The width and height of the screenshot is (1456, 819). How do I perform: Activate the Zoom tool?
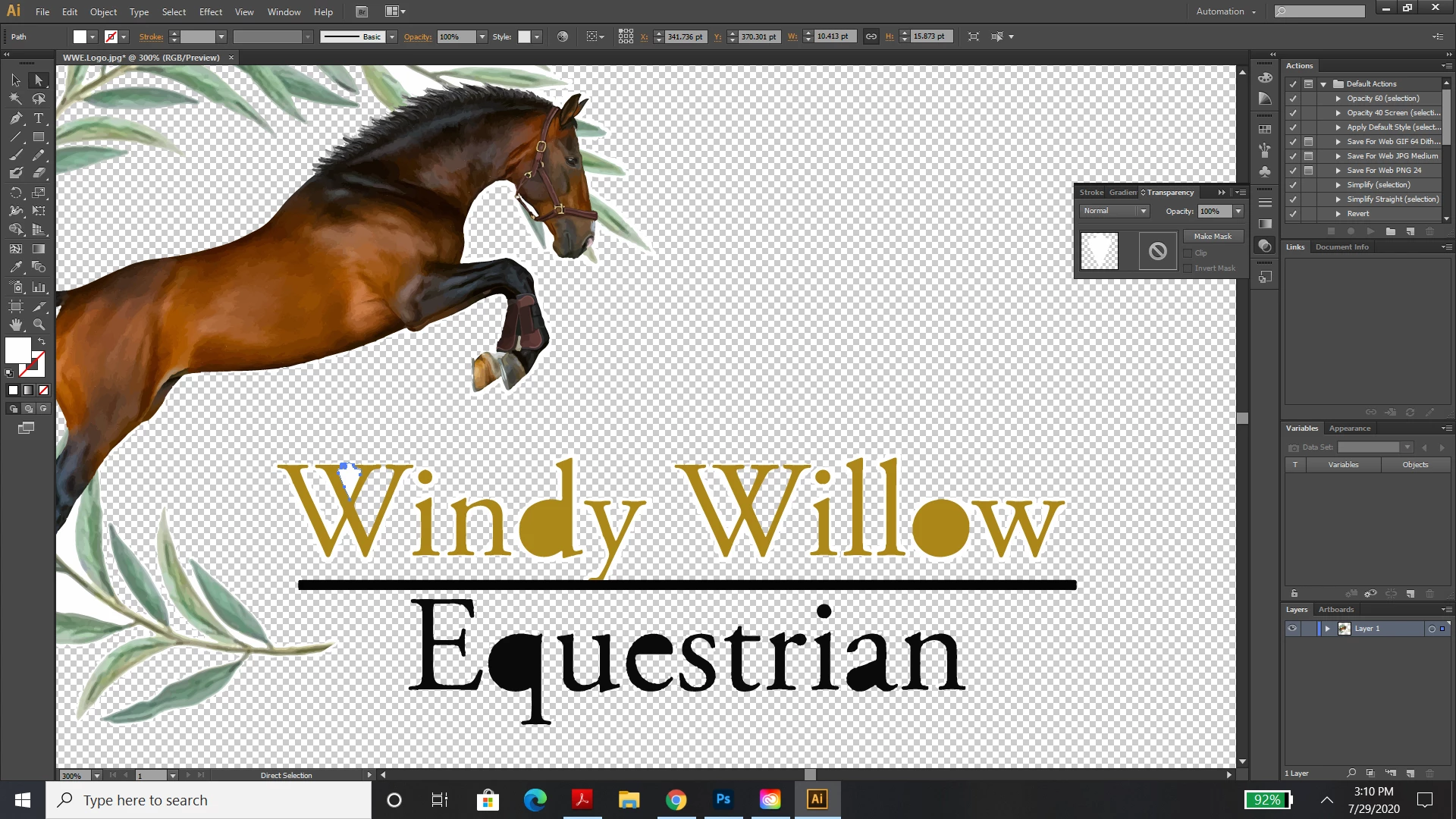[39, 325]
